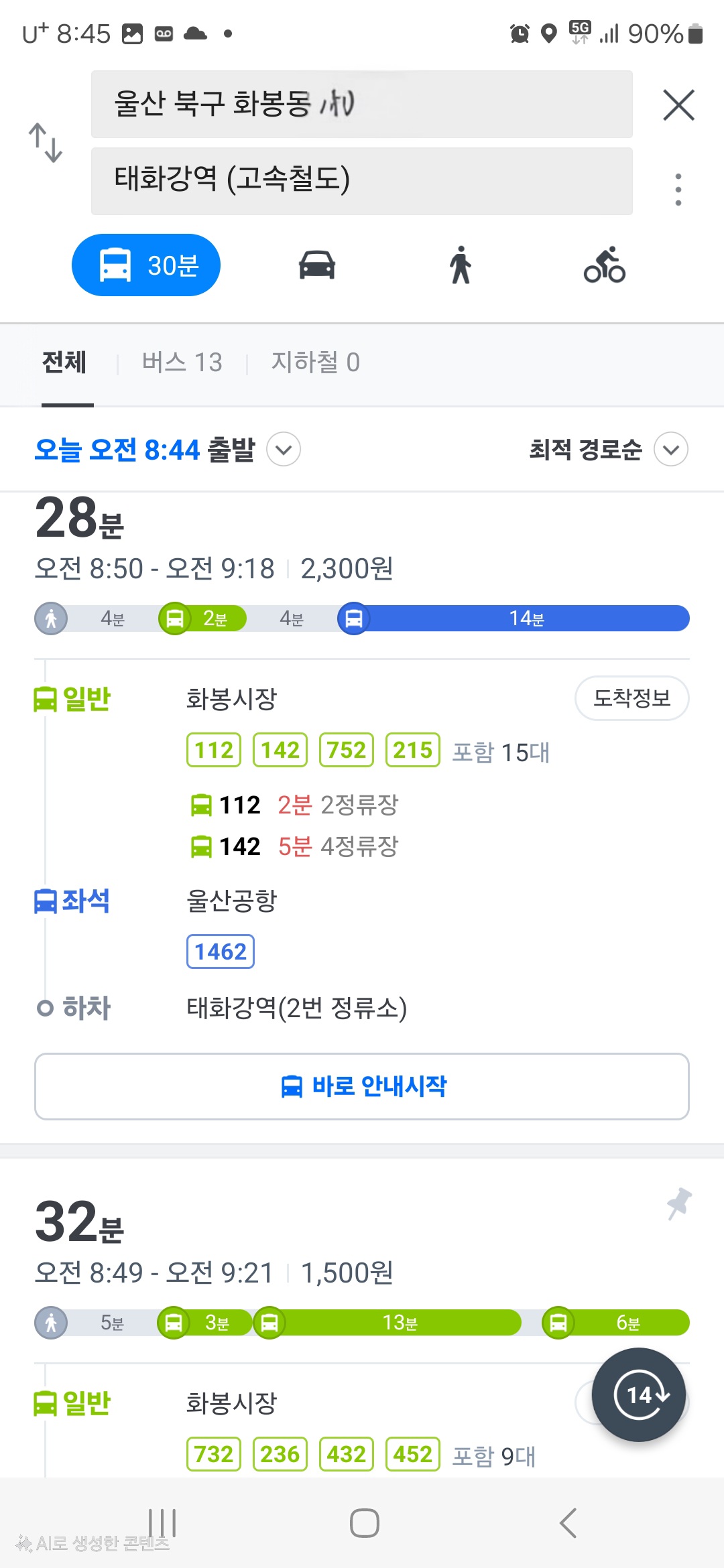Select the car driving mode icon
Screen dimensions: 724x1568
pos(317,265)
